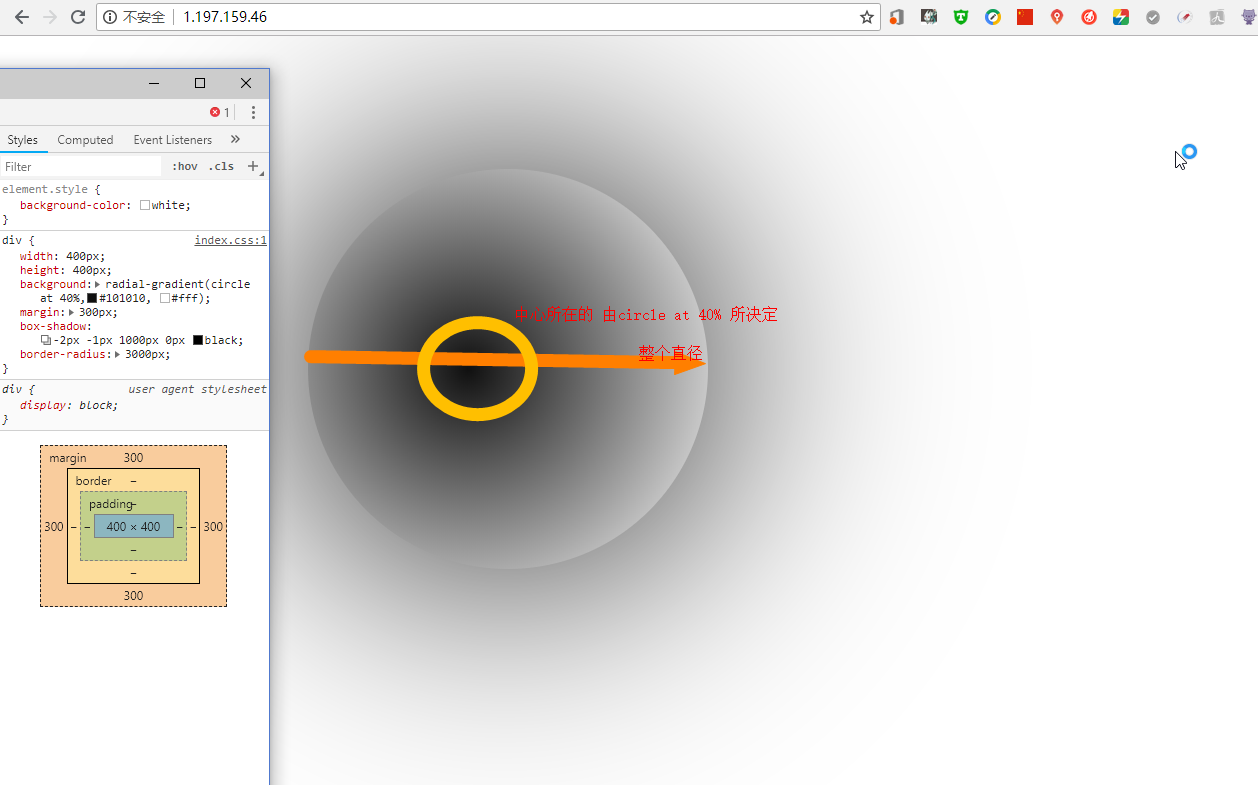Click the gray checkmark extension icon
The image size is (1258, 785).
pyautogui.click(x=1153, y=17)
